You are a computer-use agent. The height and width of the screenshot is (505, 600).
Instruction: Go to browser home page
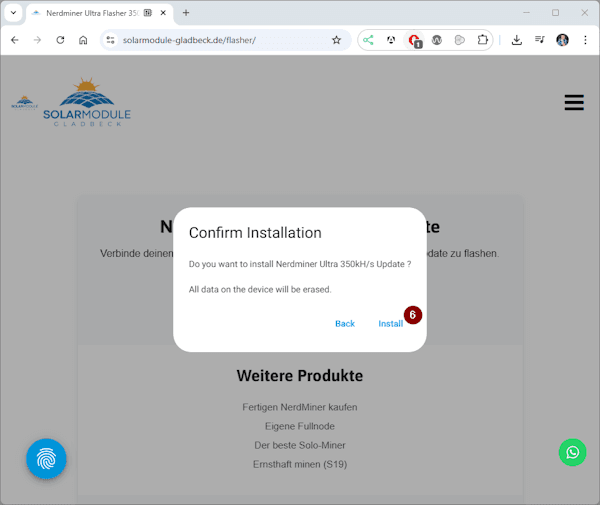(83, 40)
